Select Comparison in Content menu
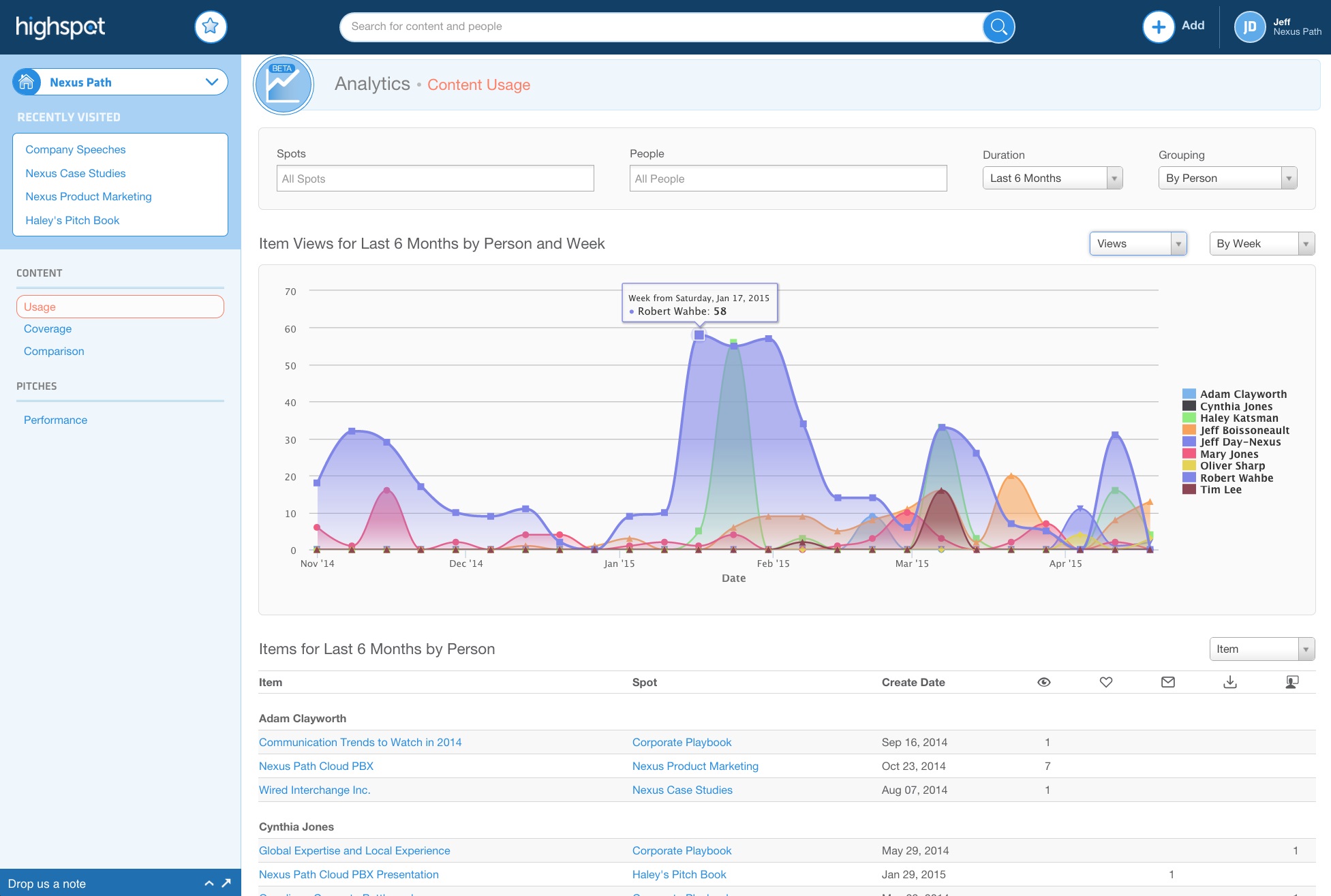This screenshot has height=896, width=1331. pyautogui.click(x=54, y=351)
